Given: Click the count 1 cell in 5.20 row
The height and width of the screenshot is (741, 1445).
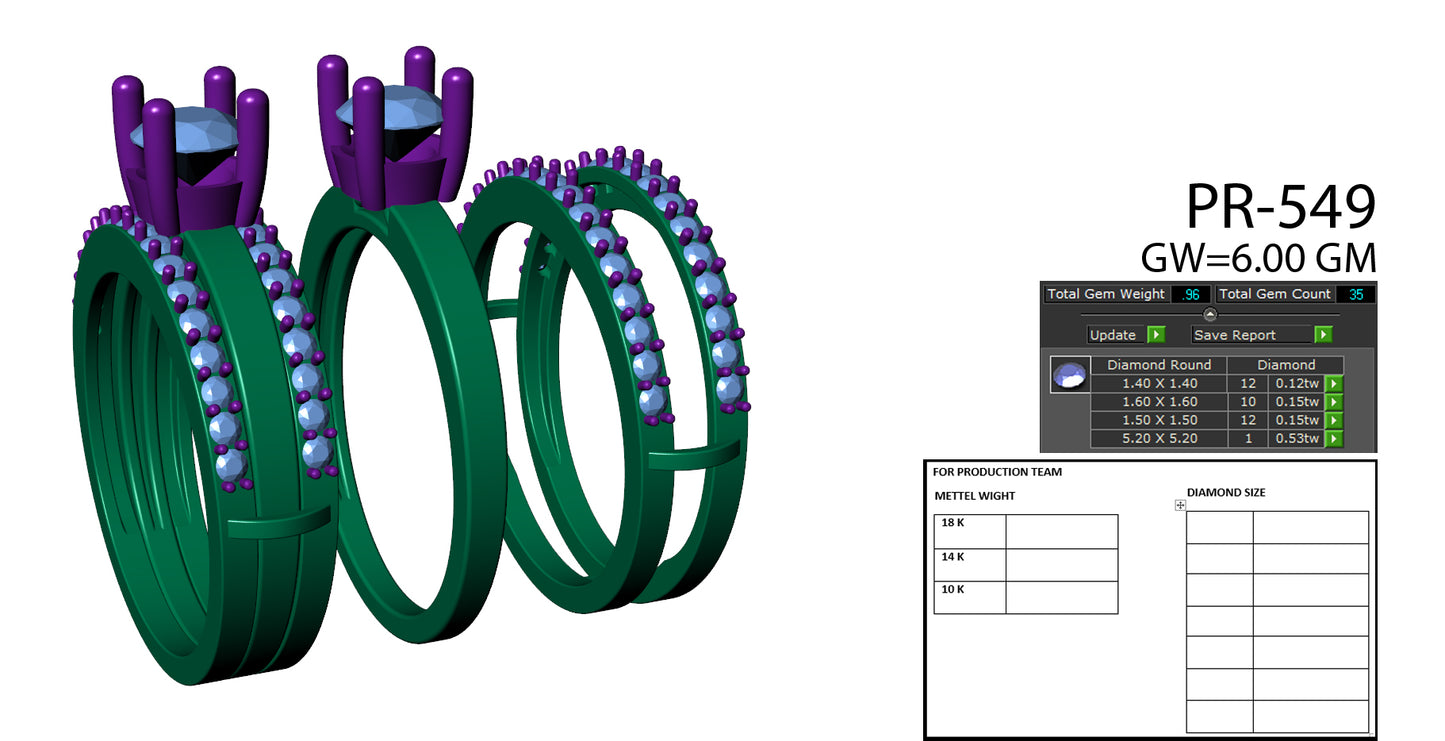Looking at the screenshot, I should (x=1248, y=438).
